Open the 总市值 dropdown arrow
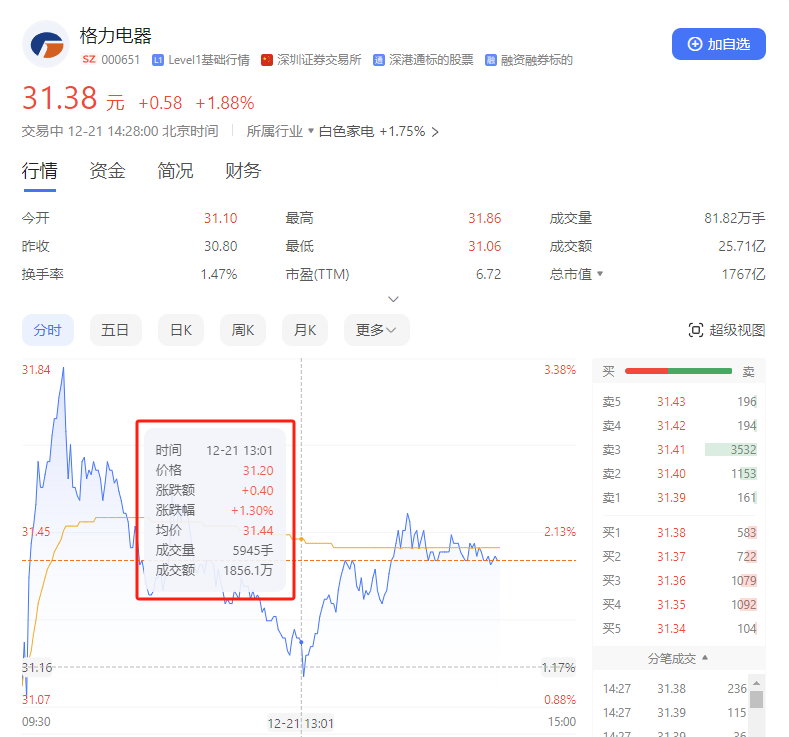The height and width of the screenshot is (737, 789). coord(600,274)
